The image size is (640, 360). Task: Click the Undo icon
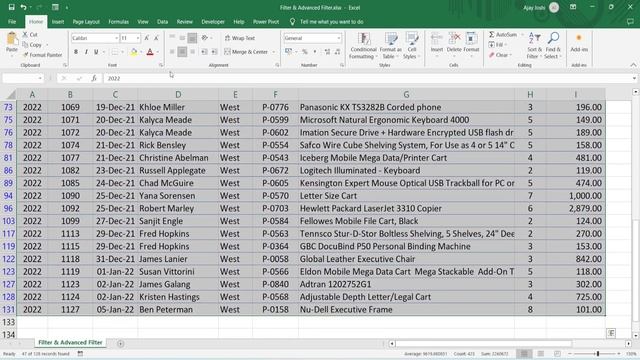click(23, 7)
